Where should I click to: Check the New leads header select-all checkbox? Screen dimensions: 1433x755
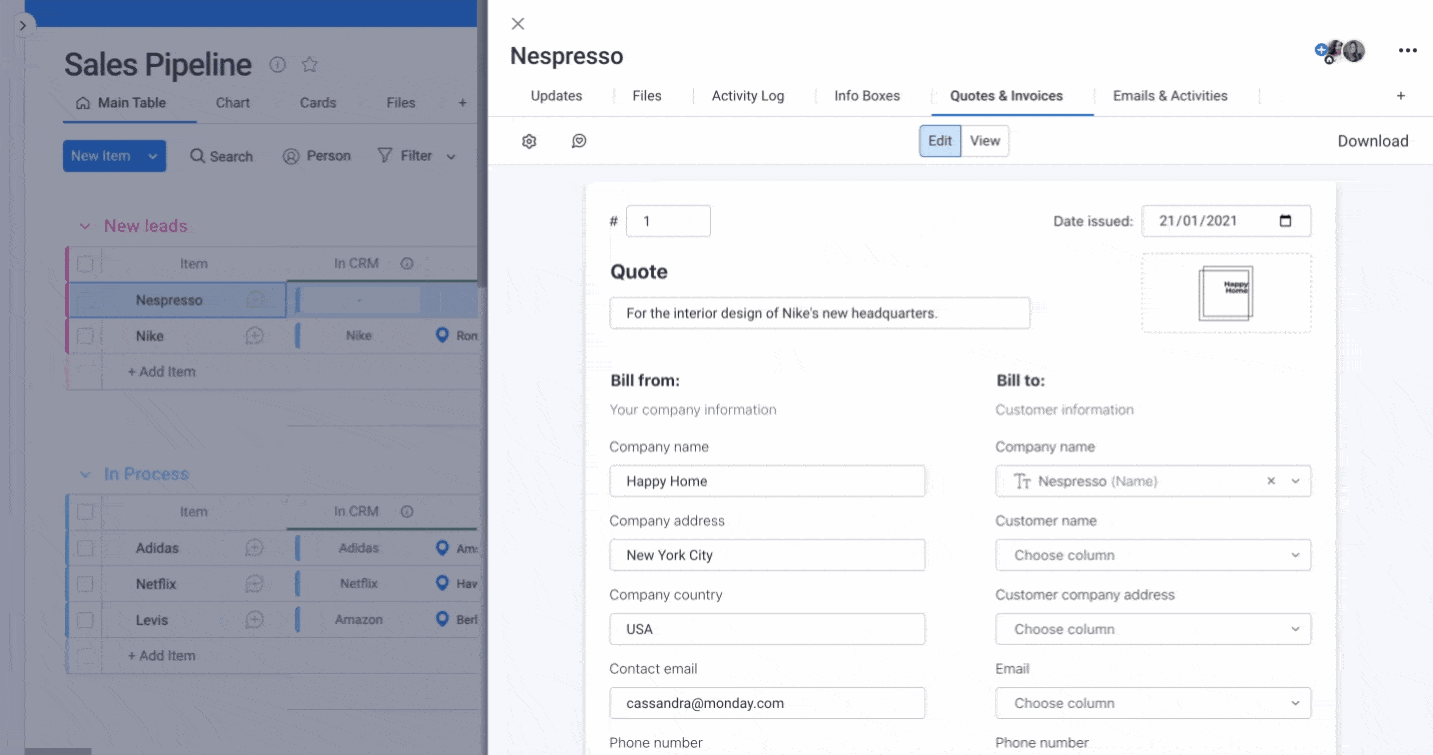click(x=85, y=264)
